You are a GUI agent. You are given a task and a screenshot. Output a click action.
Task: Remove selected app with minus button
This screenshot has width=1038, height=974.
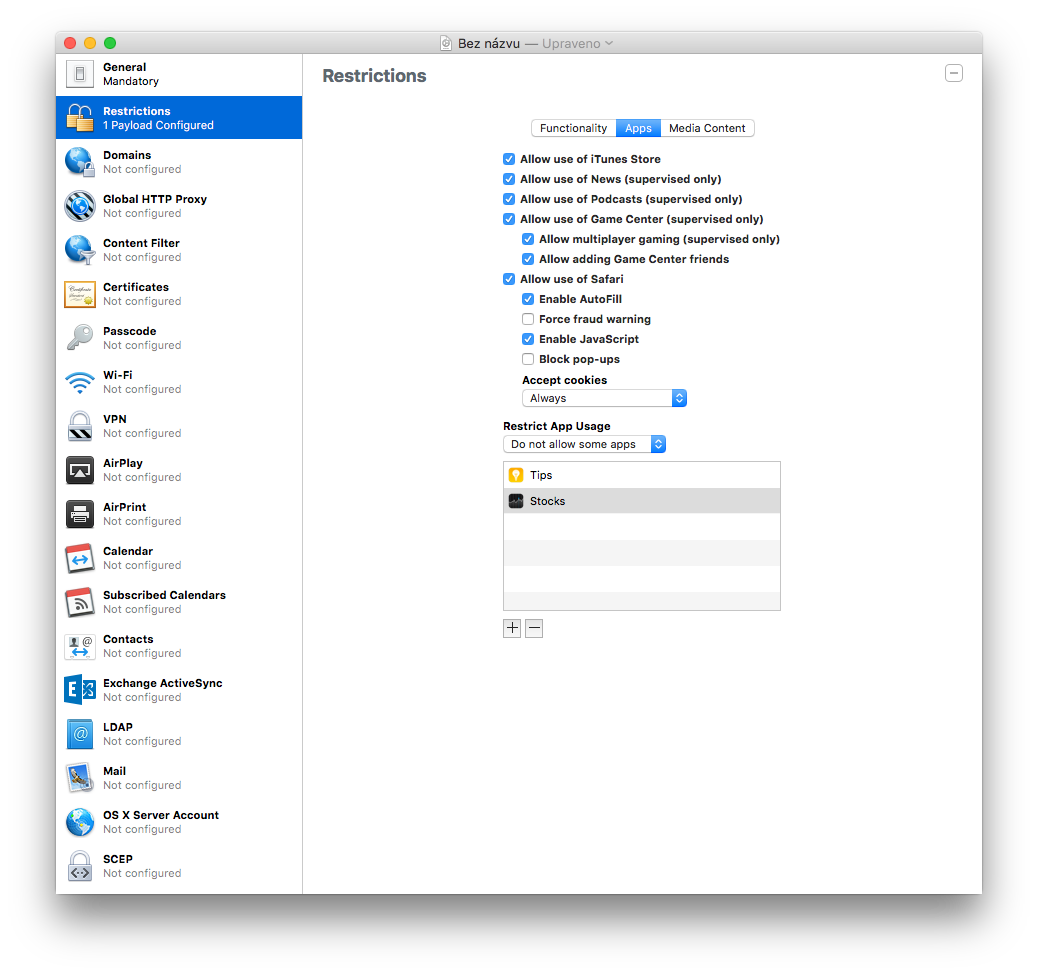tap(534, 628)
